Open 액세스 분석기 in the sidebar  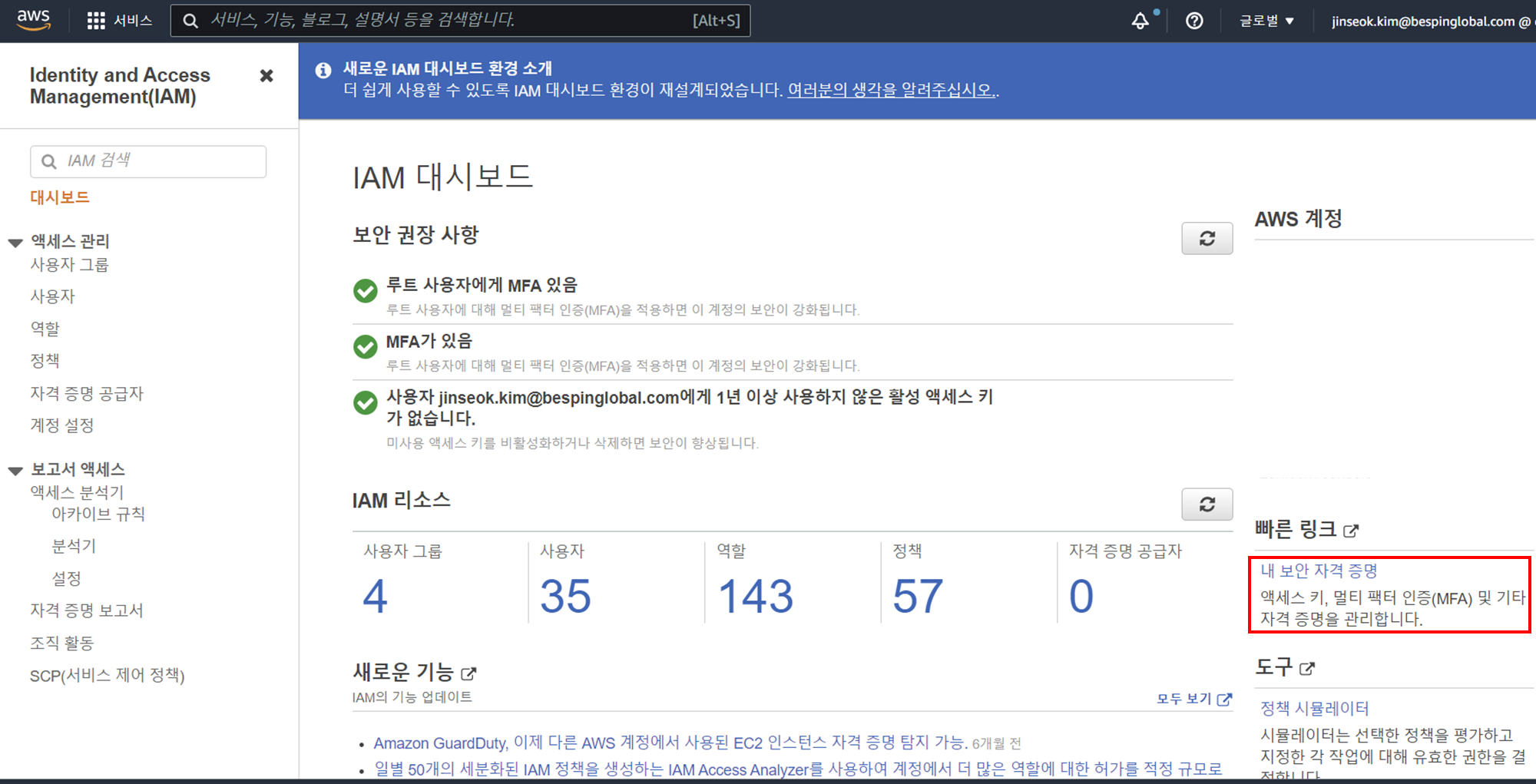pos(77,492)
